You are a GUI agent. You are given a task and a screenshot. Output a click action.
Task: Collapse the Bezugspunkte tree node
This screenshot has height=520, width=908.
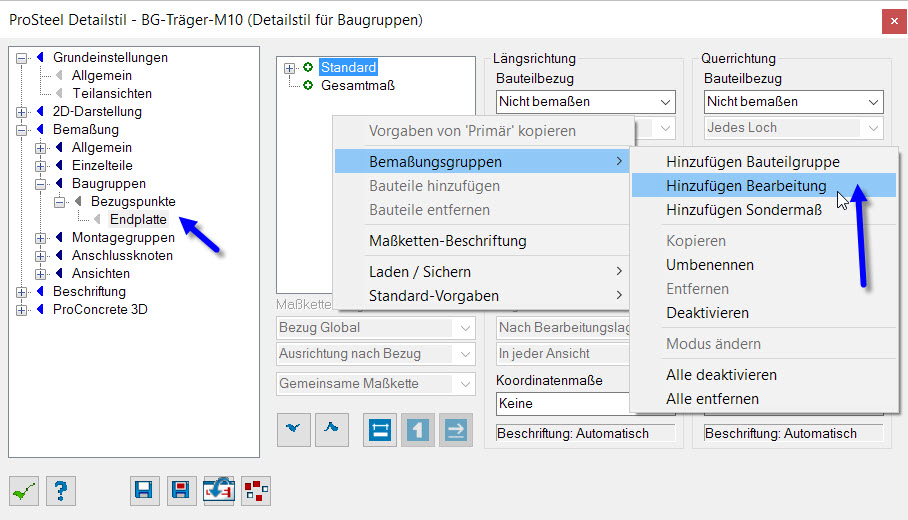click(60, 202)
